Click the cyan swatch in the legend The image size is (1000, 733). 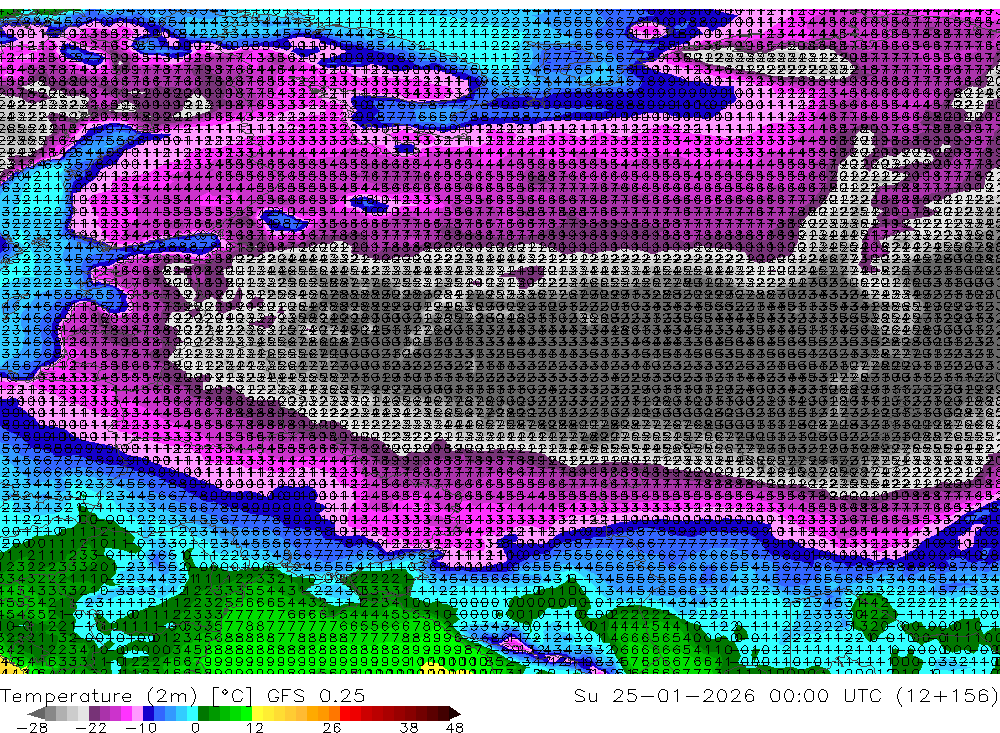tap(192, 713)
